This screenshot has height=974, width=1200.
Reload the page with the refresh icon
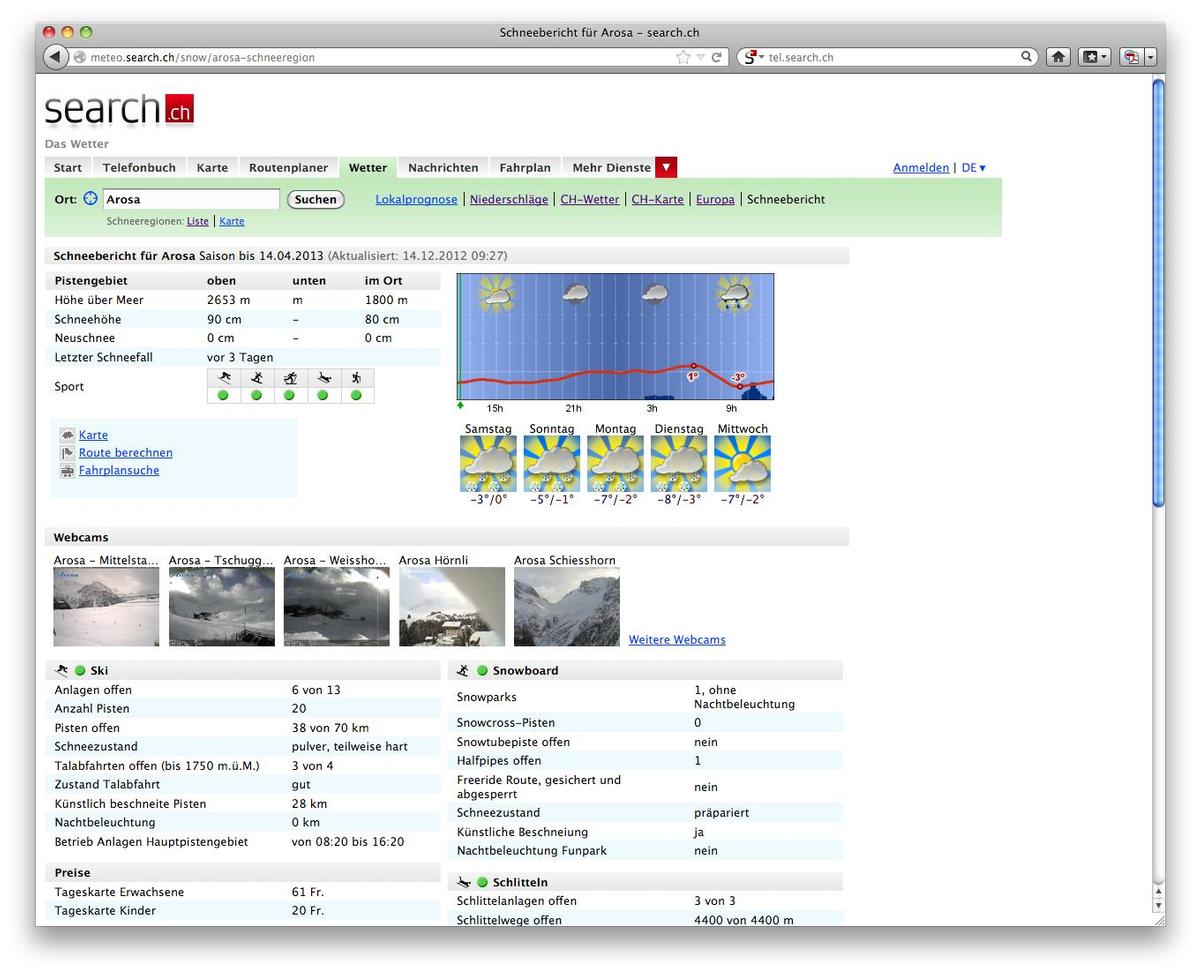(716, 57)
